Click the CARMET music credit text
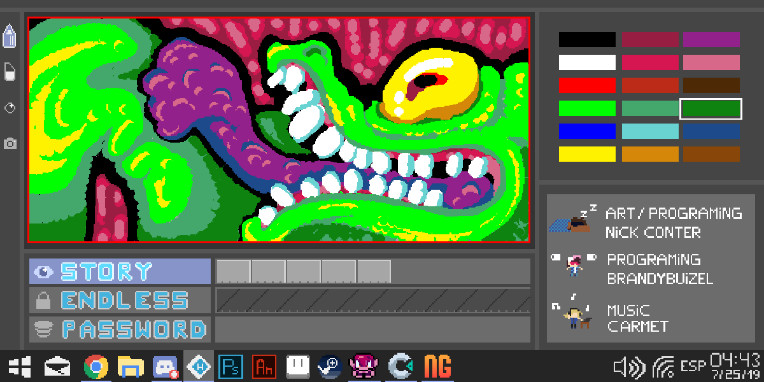764x382 pixels. 638,326
